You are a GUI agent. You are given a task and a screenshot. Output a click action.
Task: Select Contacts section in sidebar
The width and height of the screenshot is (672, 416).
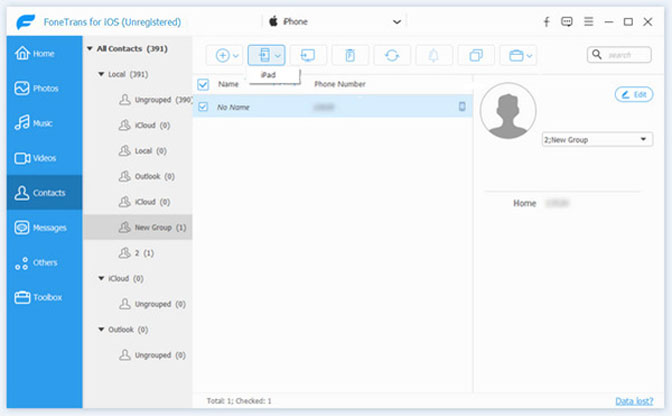tap(45, 193)
